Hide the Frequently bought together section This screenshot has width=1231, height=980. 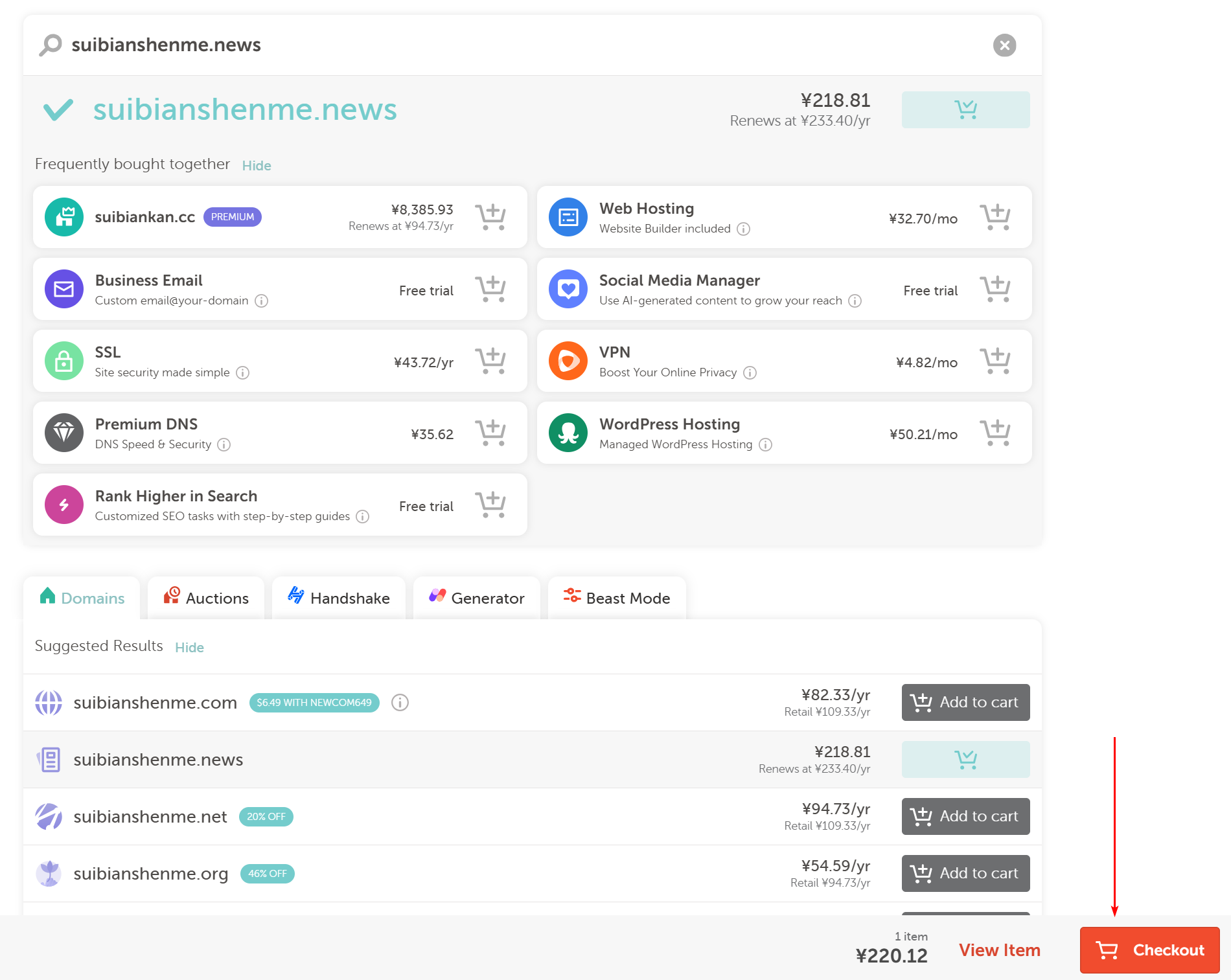(257, 166)
